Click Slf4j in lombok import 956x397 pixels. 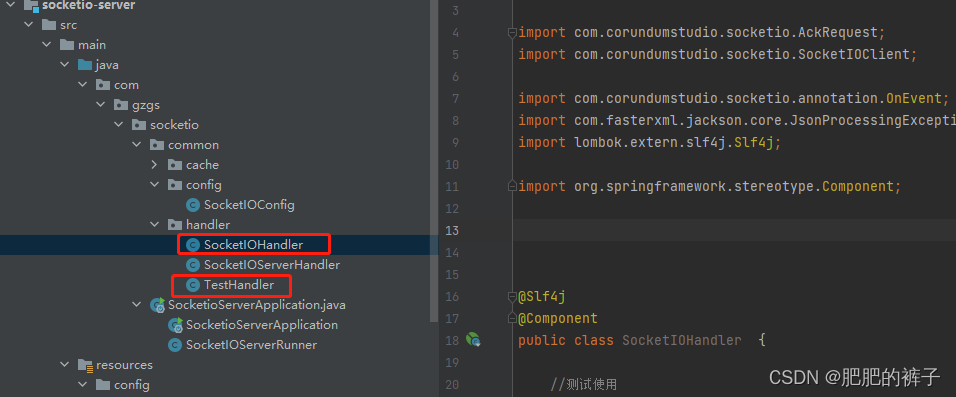[x=753, y=142]
